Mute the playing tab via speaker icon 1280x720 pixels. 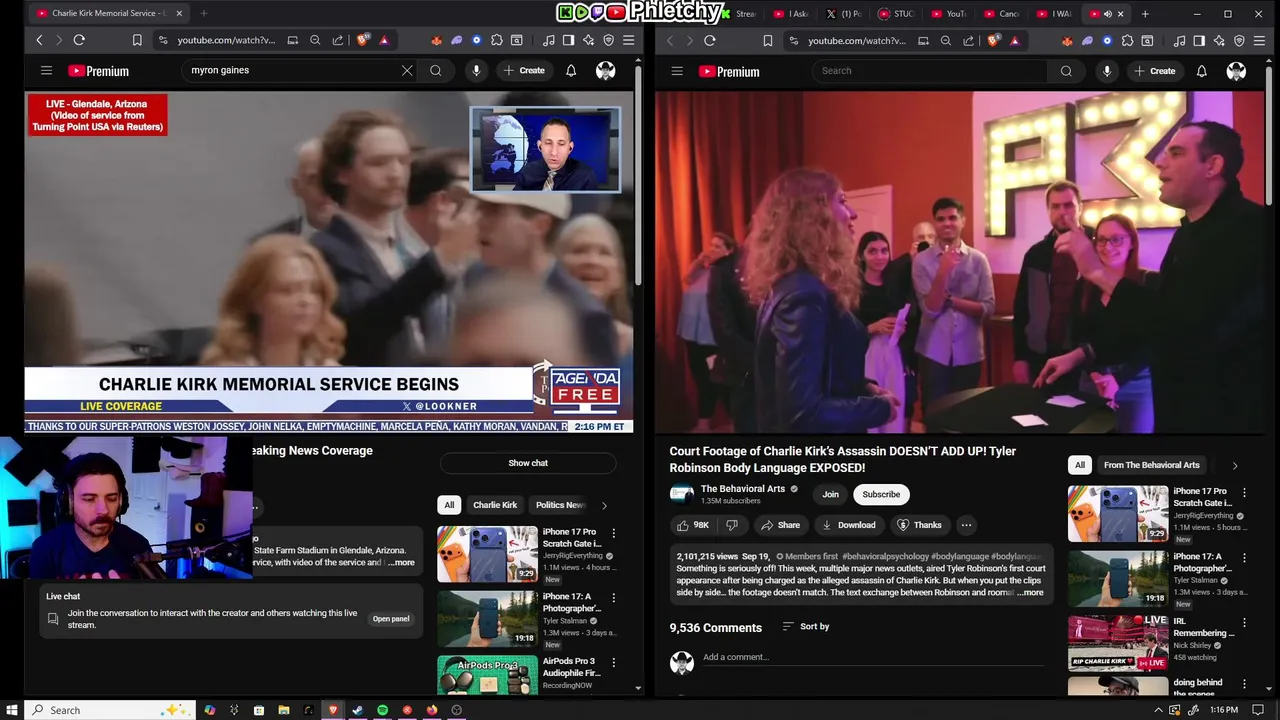1107,14
